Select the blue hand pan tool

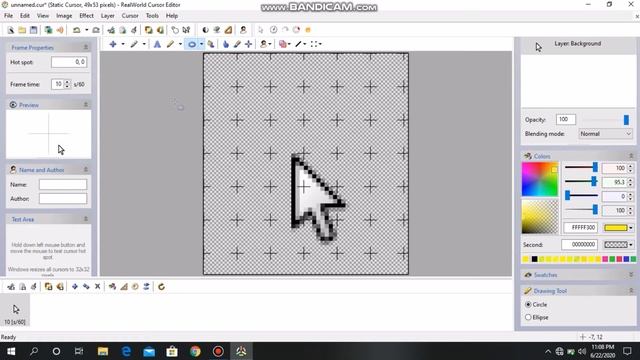click(226, 44)
